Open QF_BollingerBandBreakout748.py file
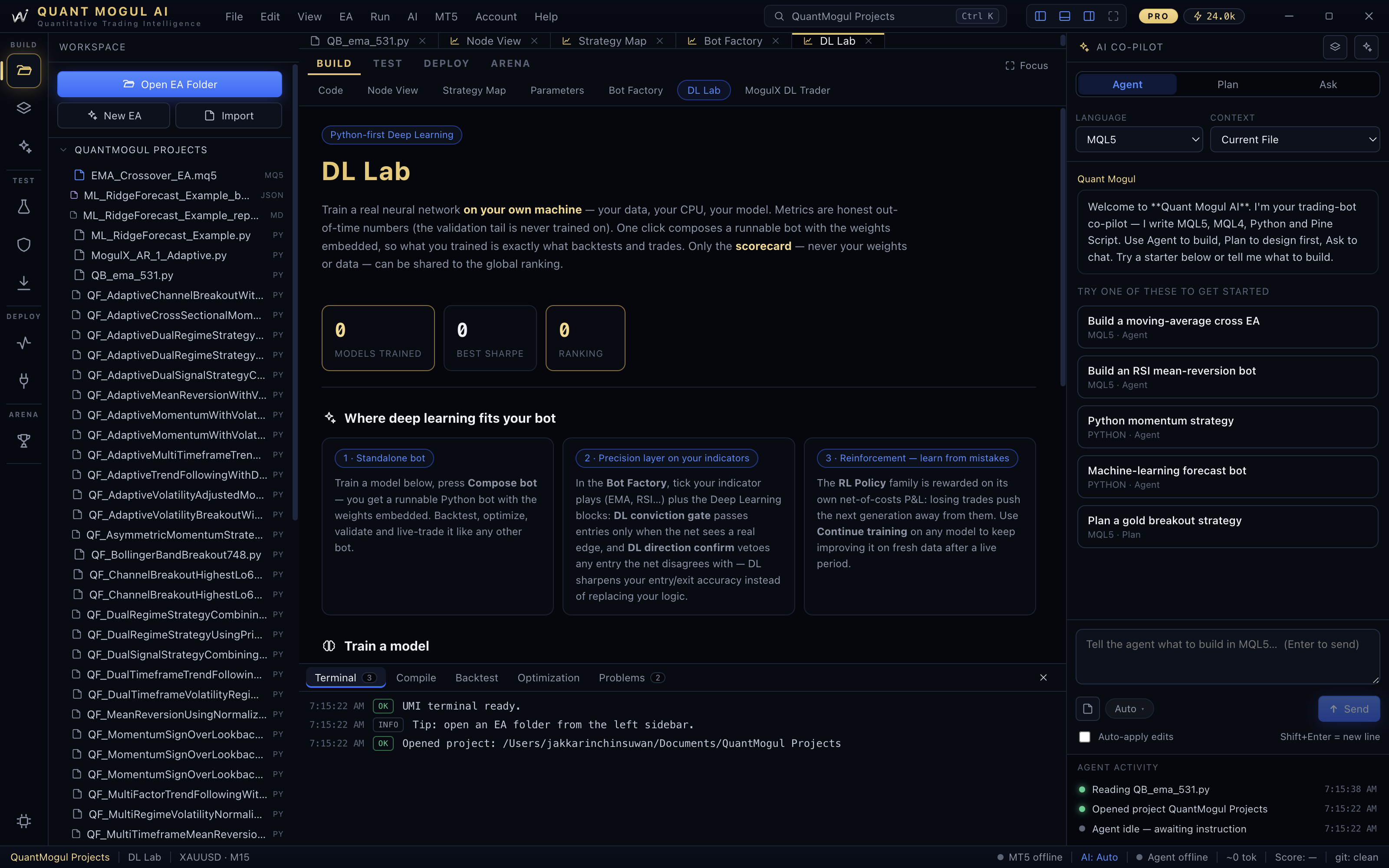This screenshot has width=1389, height=868. [x=170, y=555]
